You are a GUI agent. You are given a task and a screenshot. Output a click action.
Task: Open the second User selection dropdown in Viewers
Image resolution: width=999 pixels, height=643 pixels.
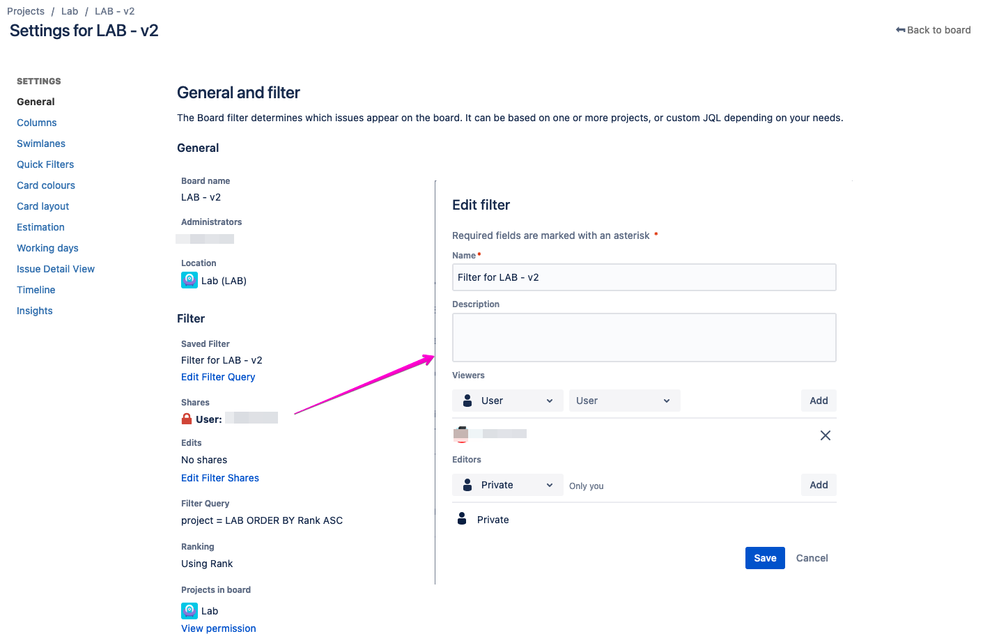coord(624,400)
